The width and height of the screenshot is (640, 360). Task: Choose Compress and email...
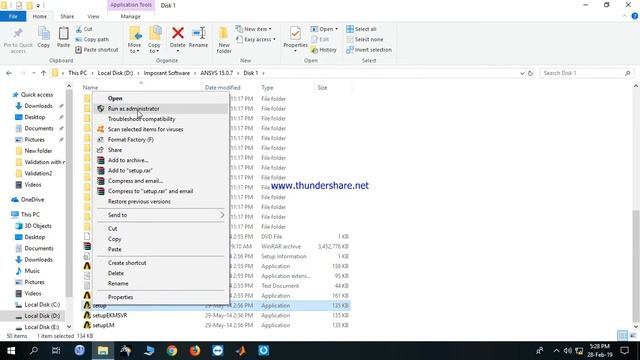[161, 181]
